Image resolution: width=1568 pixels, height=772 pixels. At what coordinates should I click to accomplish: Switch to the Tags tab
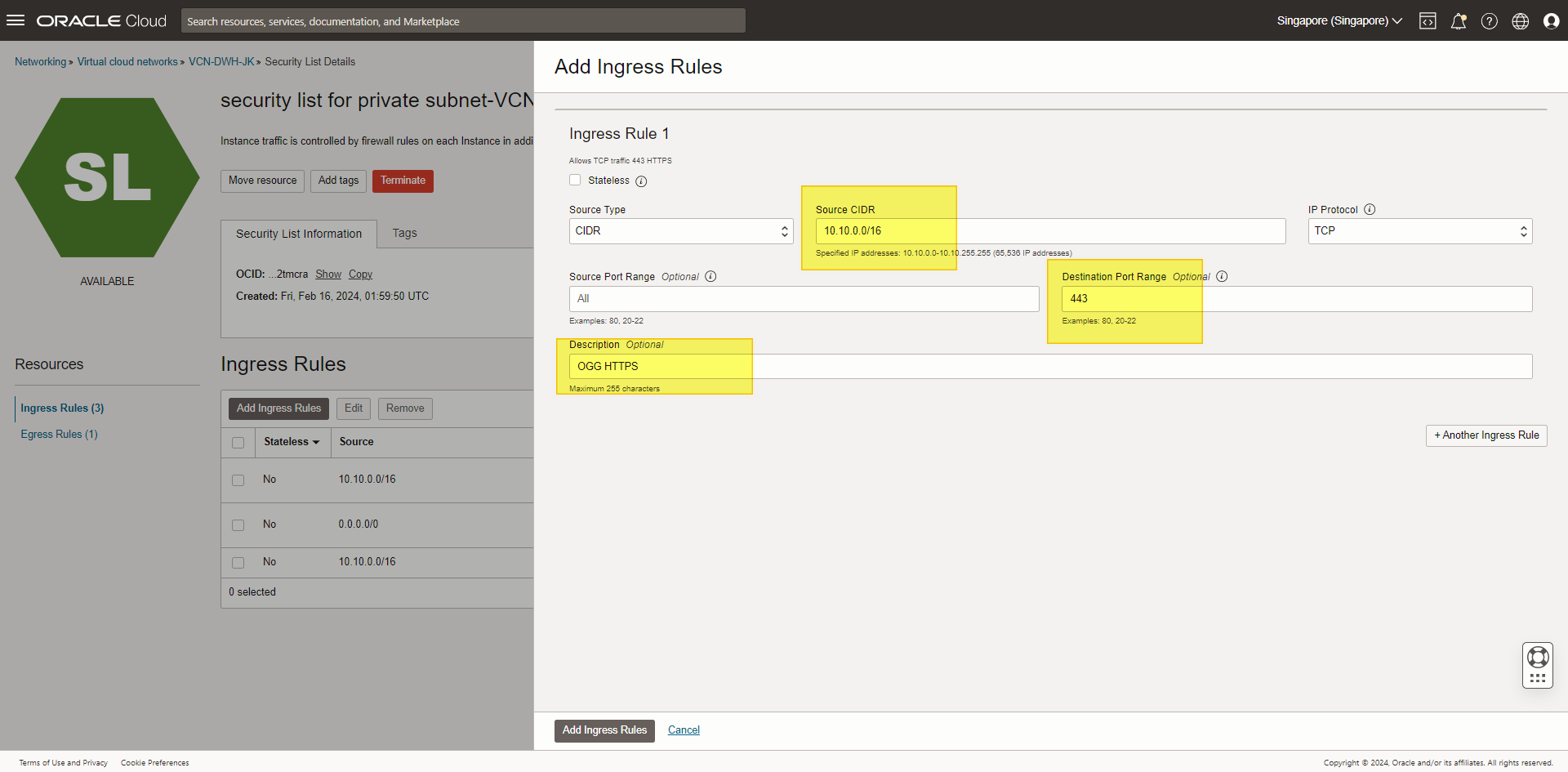404,234
